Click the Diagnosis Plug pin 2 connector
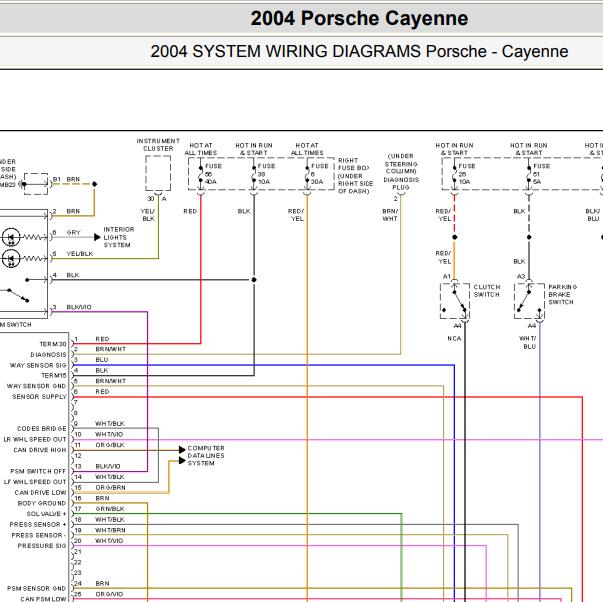The height and width of the screenshot is (602, 603). point(401,195)
